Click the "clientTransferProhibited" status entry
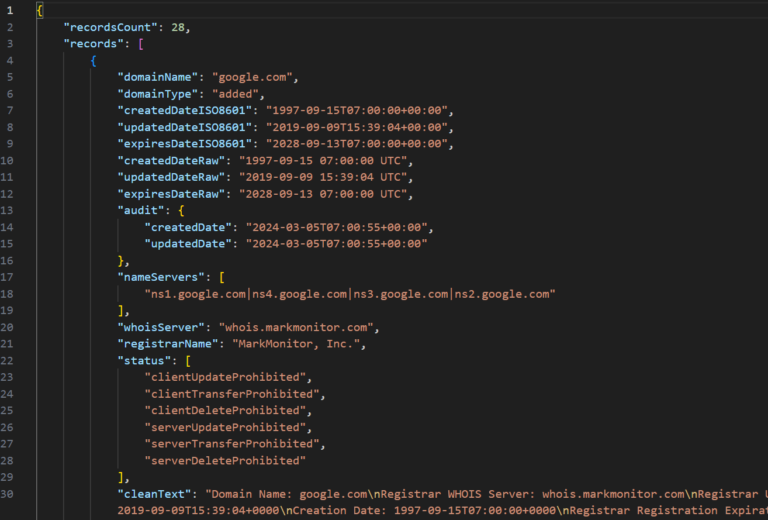Image resolution: width=768 pixels, height=520 pixels. point(235,394)
